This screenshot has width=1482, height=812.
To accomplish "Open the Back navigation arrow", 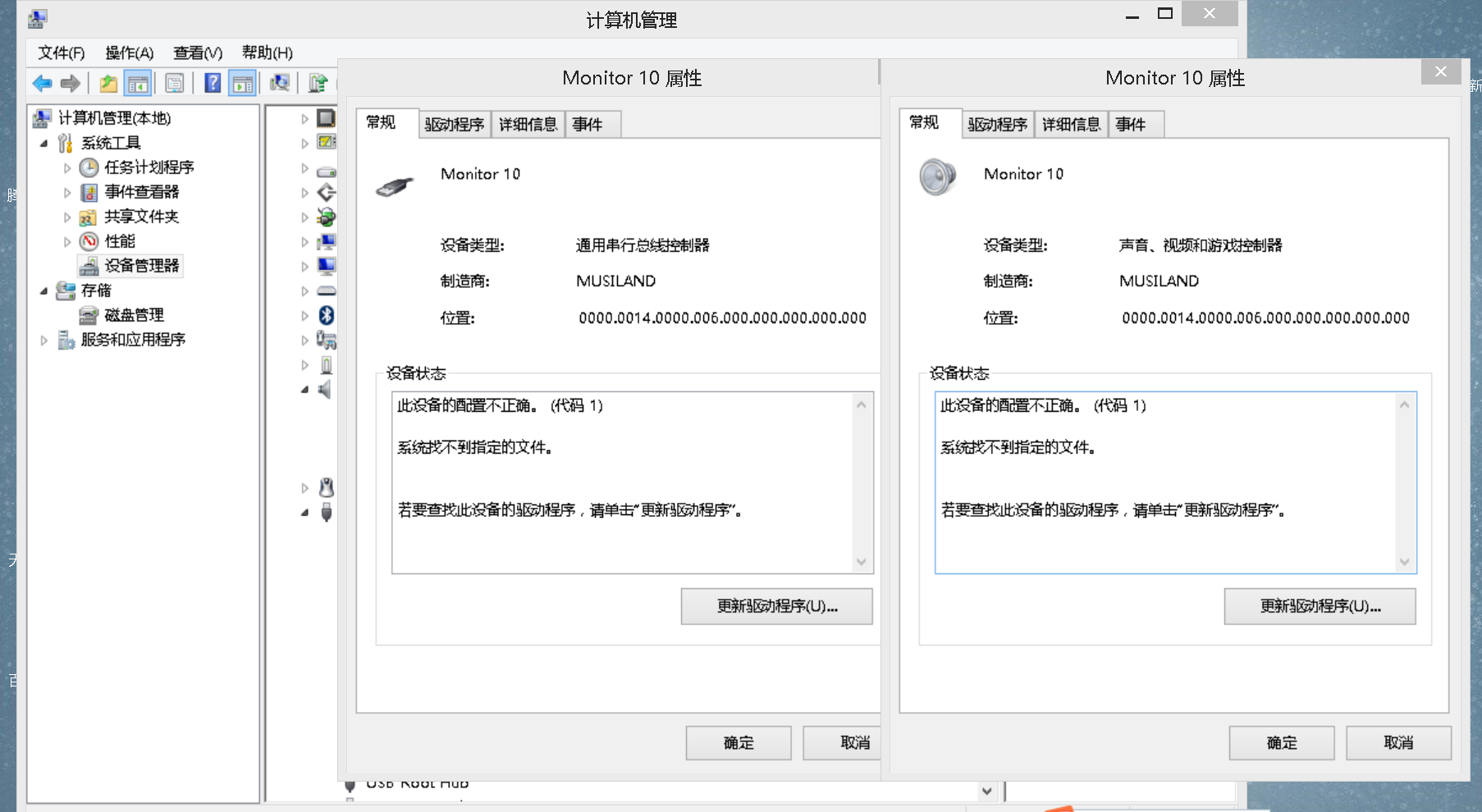I will click(41, 83).
